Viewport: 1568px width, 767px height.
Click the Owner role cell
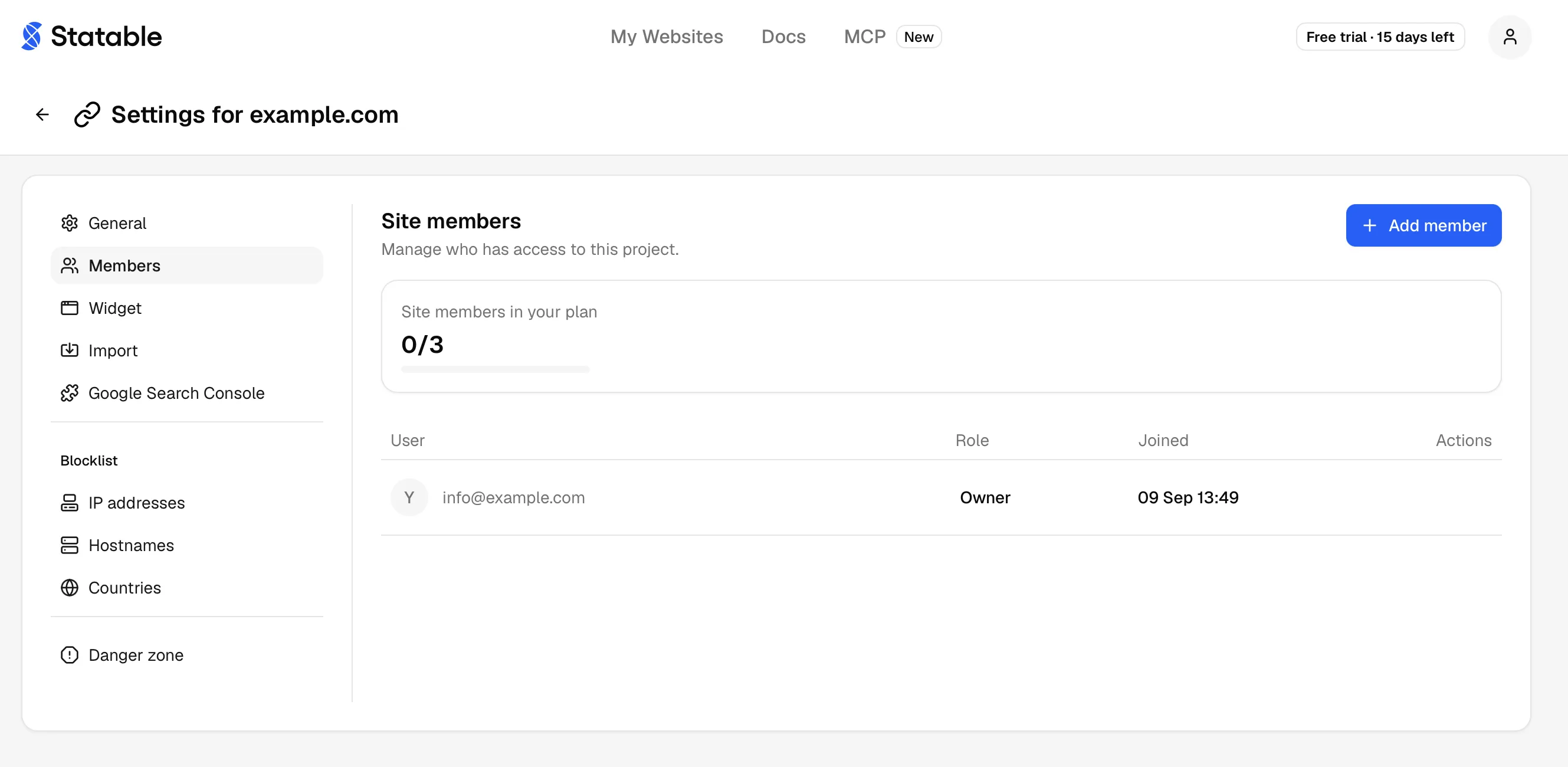click(985, 497)
